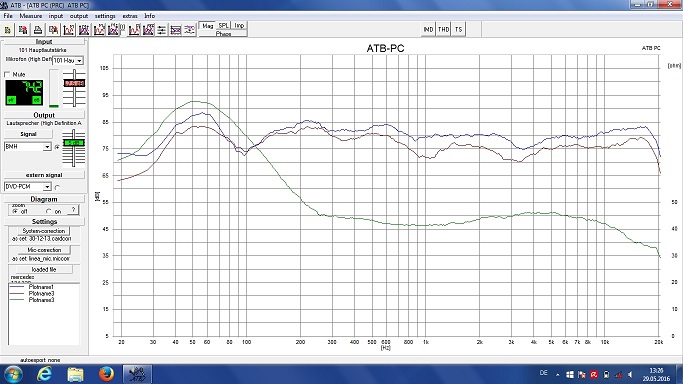Screen dimensions: 683x384
Task: Open the DVD-PCM extern signal dropdown
Action: point(47,187)
